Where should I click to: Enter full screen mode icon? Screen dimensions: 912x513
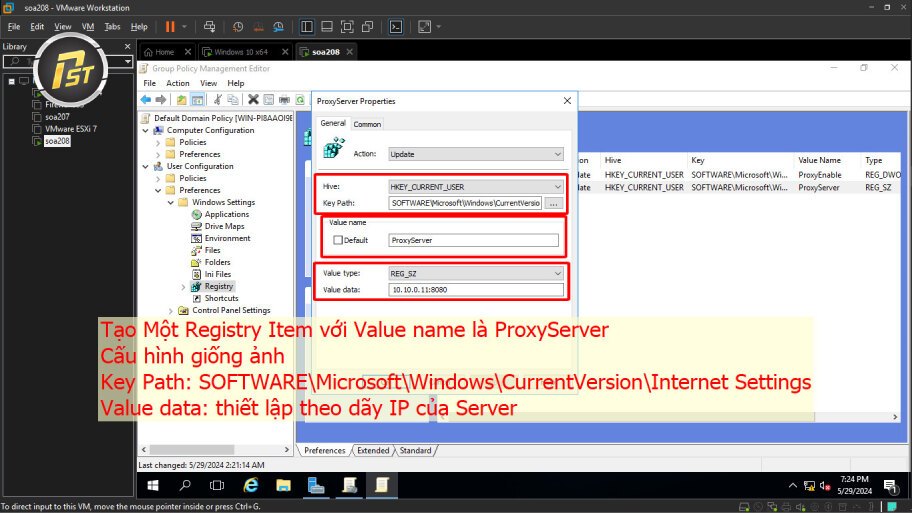(347, 27)
